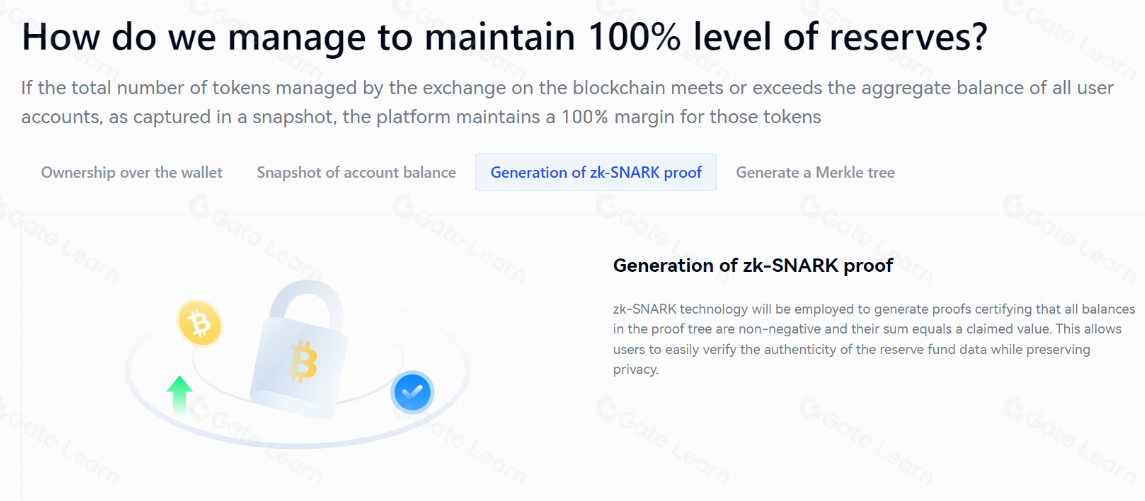Select the Generation of zk-SNARK proof tab
Image resolution: width=1145 pixels, height=501 pixels.
coord(596,172)
